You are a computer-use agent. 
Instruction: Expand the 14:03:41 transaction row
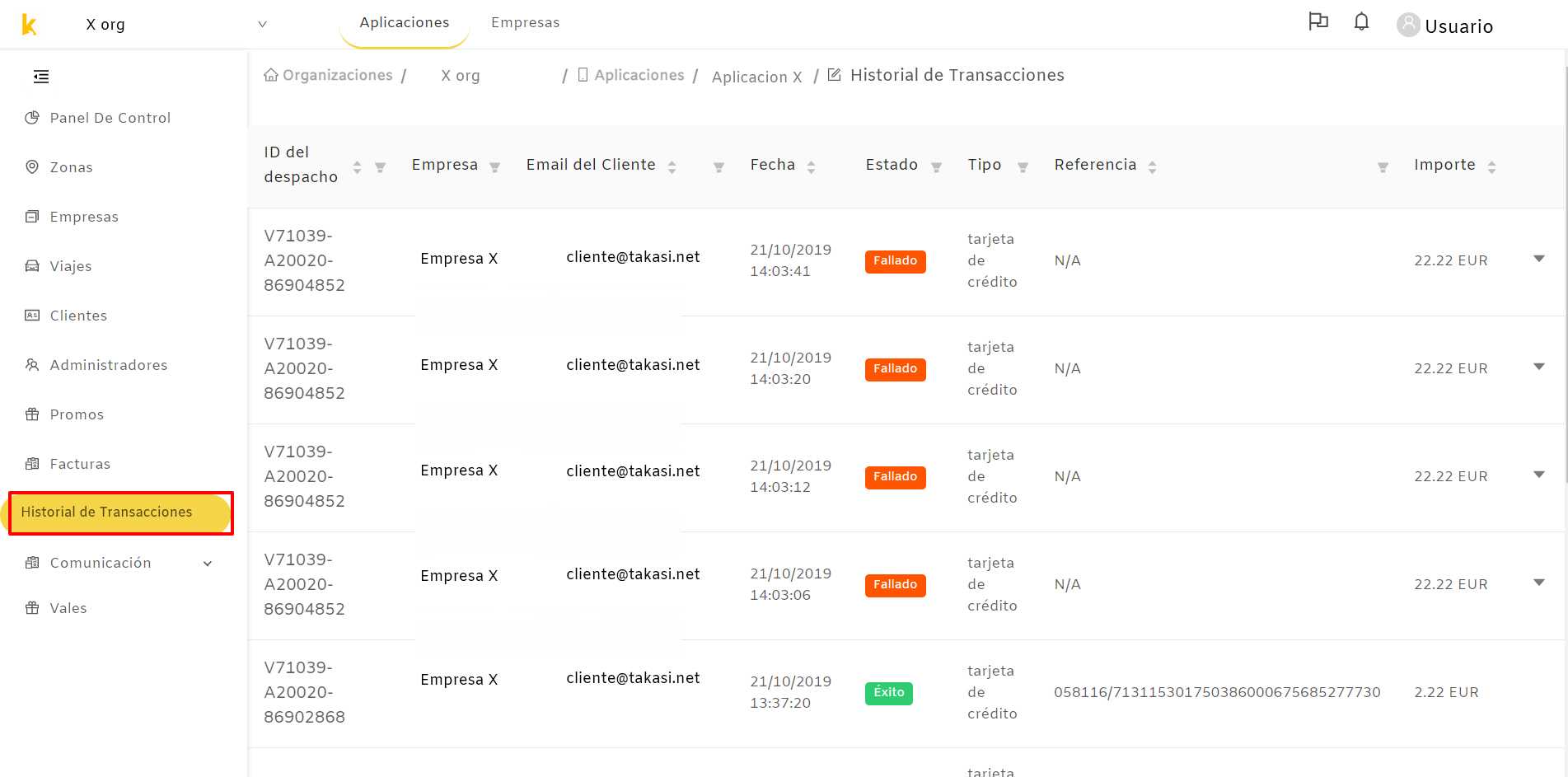[1538, 259]
